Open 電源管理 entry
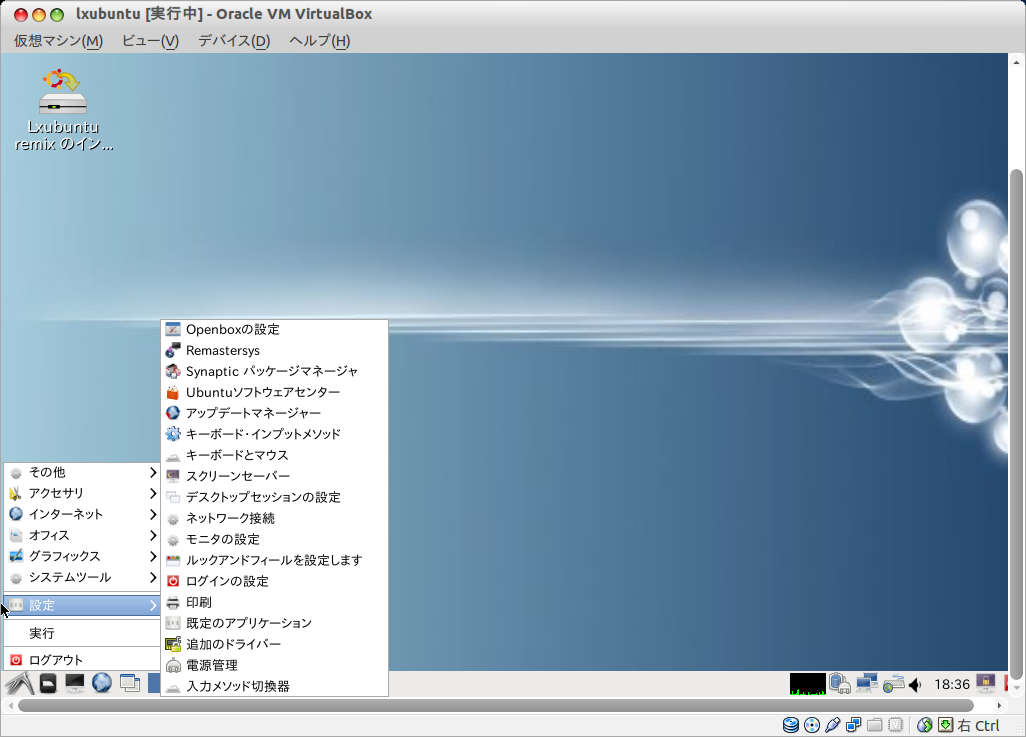 (274, 665)
